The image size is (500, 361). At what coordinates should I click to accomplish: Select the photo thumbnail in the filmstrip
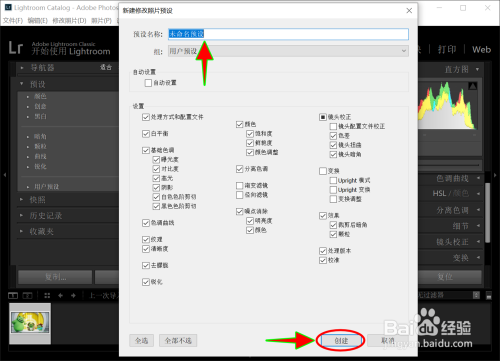30,323
